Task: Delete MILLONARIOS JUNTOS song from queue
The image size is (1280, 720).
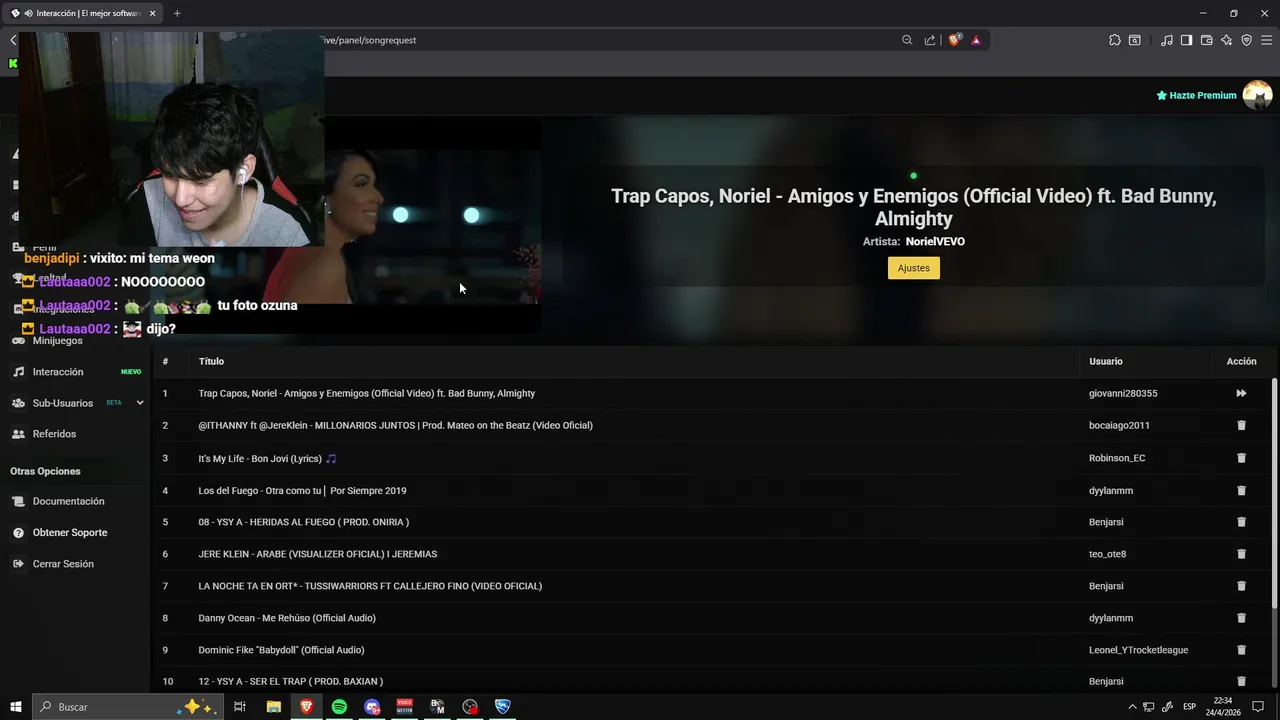Action: [1241, 425]
